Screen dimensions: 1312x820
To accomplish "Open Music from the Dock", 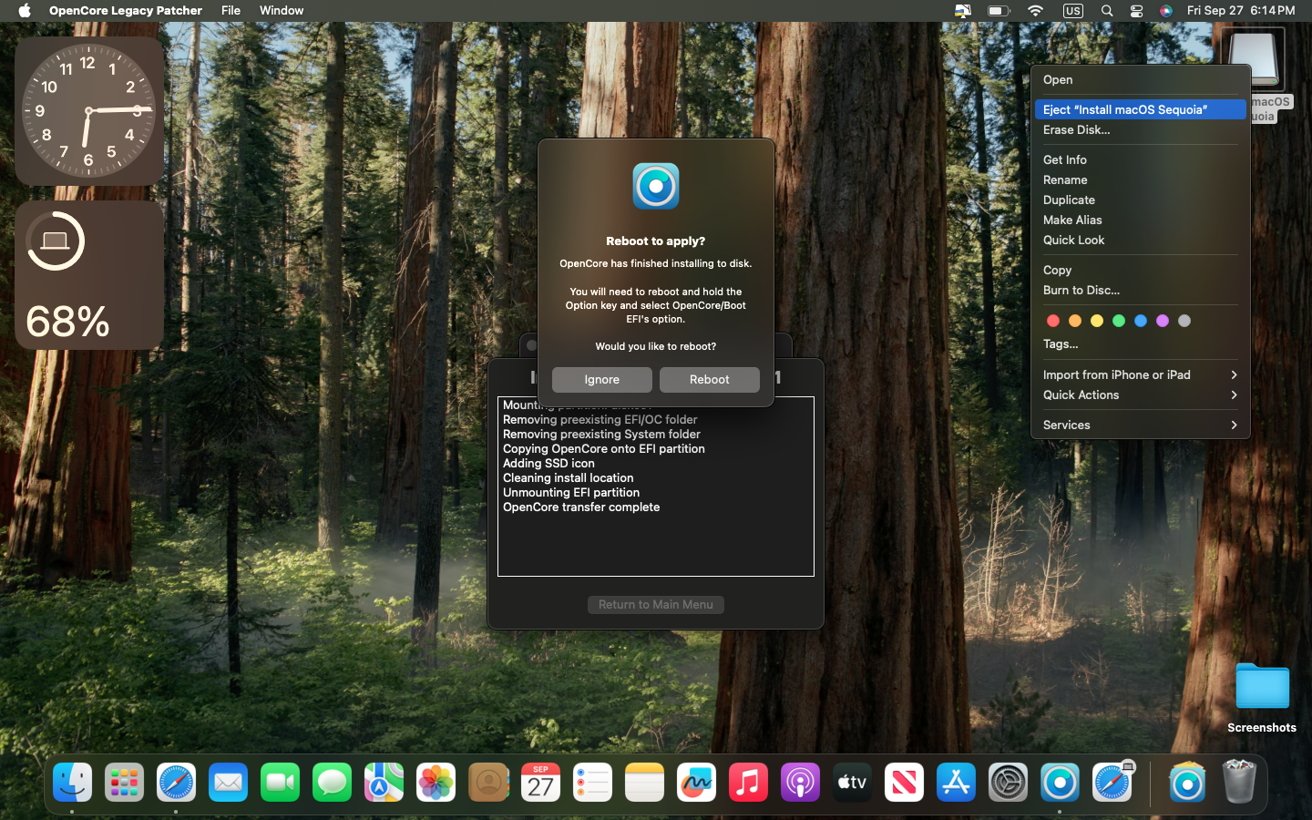I will (748, 782).
